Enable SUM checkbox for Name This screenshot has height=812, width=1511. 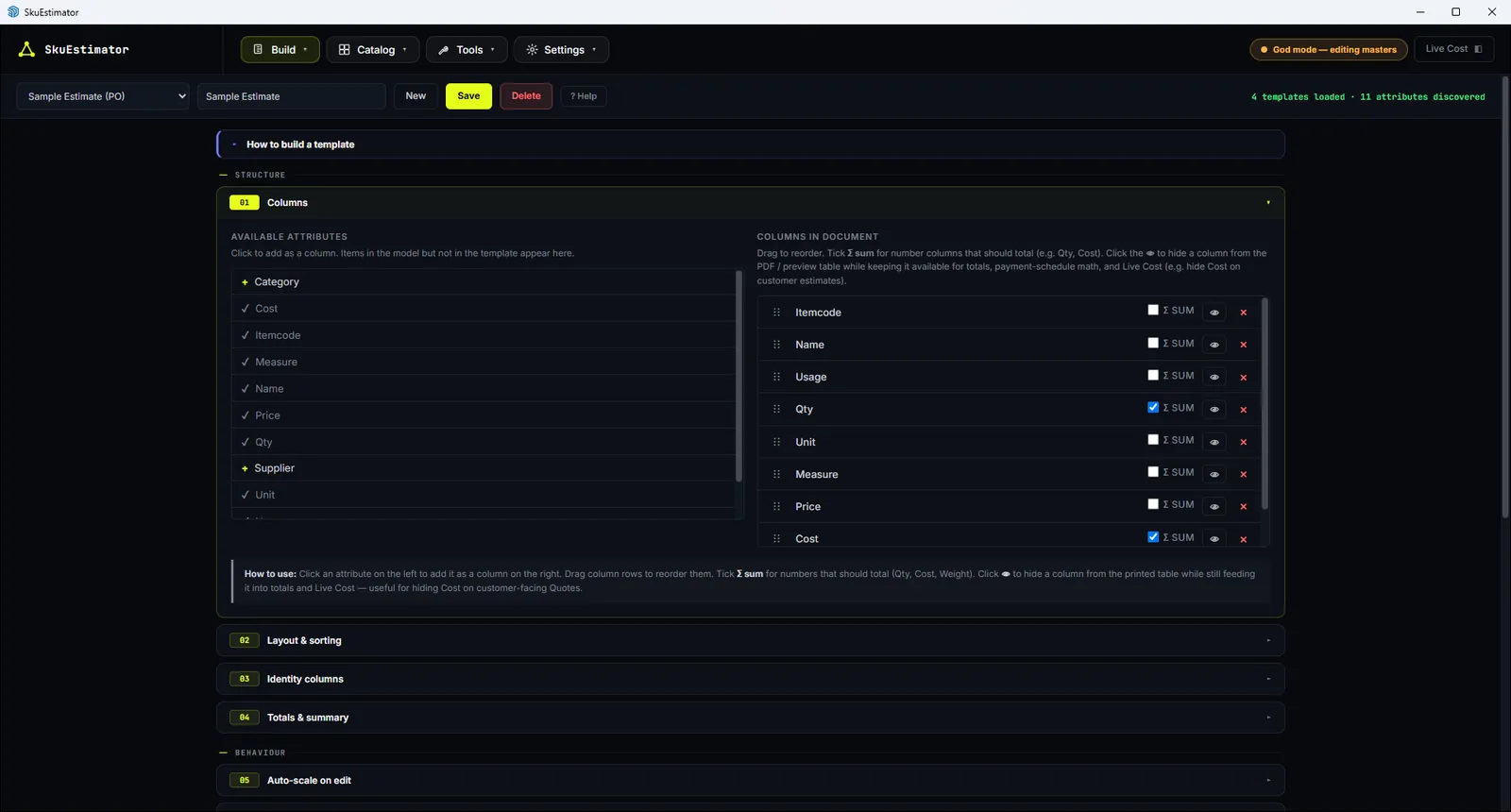(1153, 343)
